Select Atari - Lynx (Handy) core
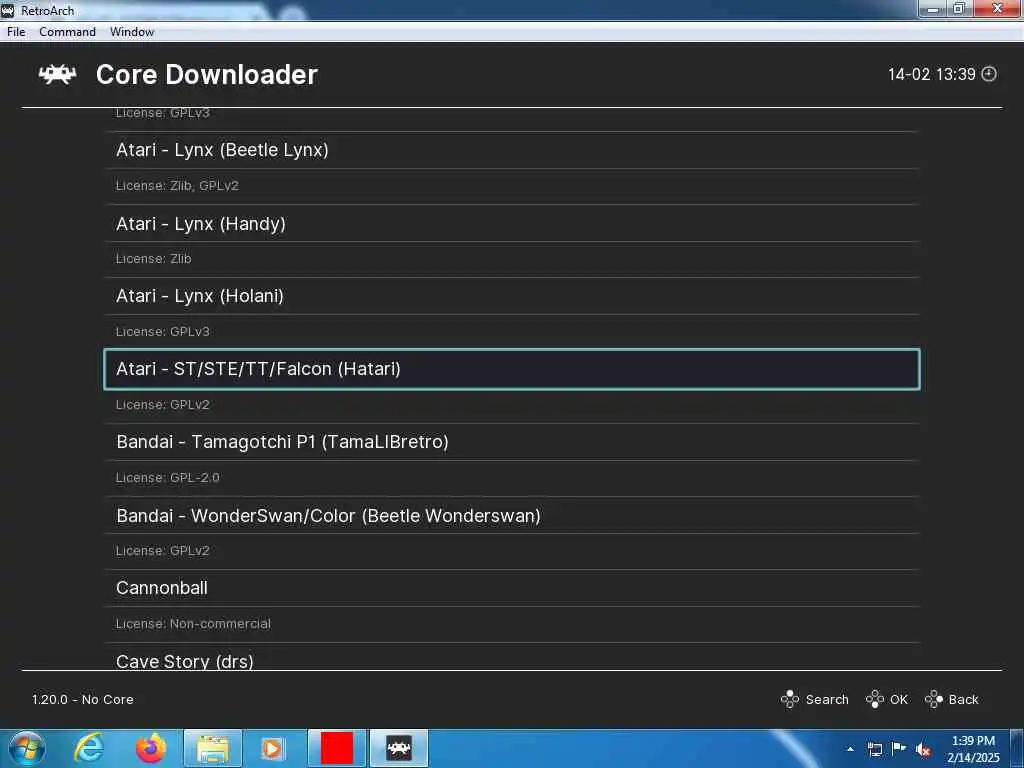This screenshot has height=768, width=1024. [512, 223]
